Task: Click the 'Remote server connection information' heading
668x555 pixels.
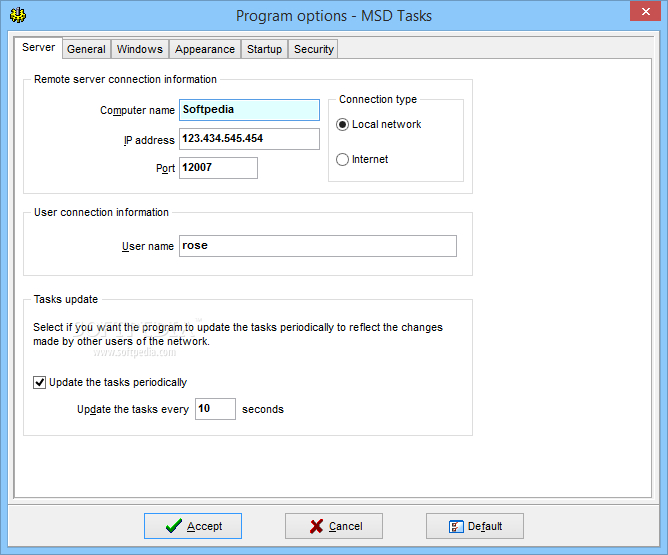Action: point(125,79)
